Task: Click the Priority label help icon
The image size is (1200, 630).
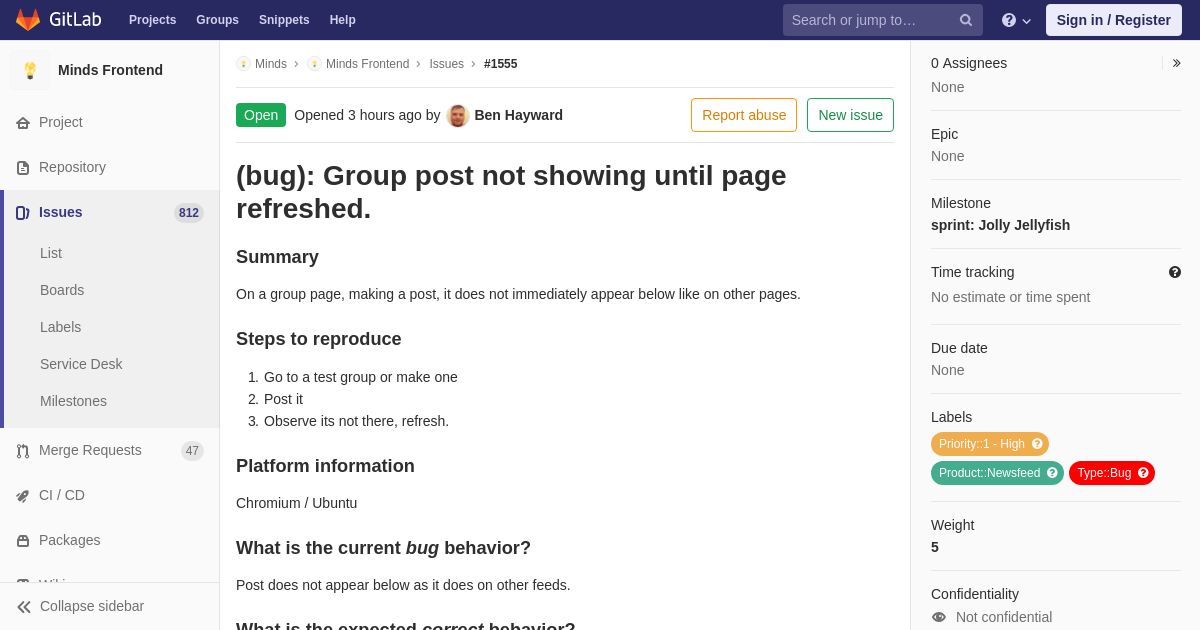Action: click(1037, 444)
